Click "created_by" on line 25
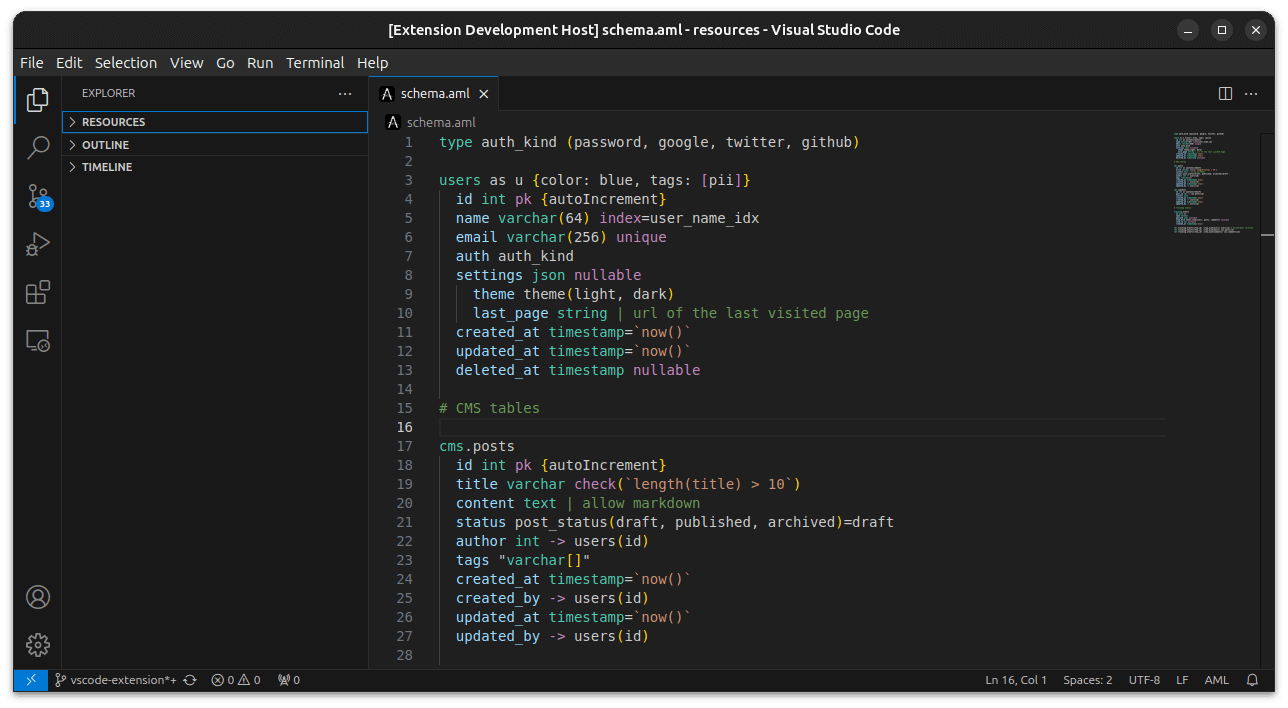The image size is (1288, 708). coord(498,598)
